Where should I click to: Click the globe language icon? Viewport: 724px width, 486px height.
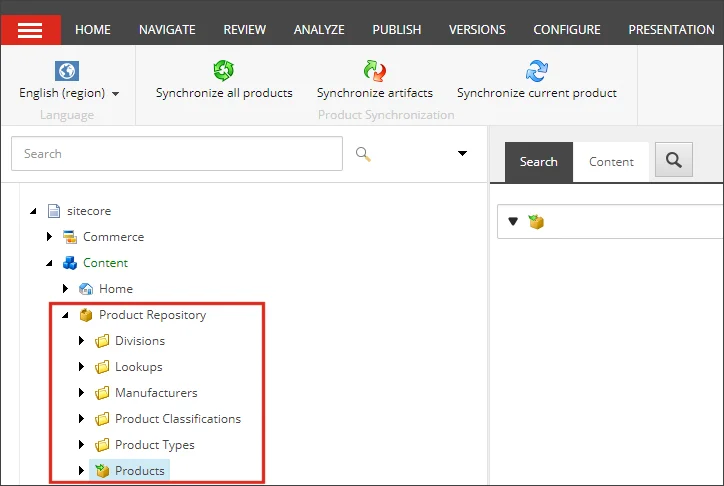67,71
